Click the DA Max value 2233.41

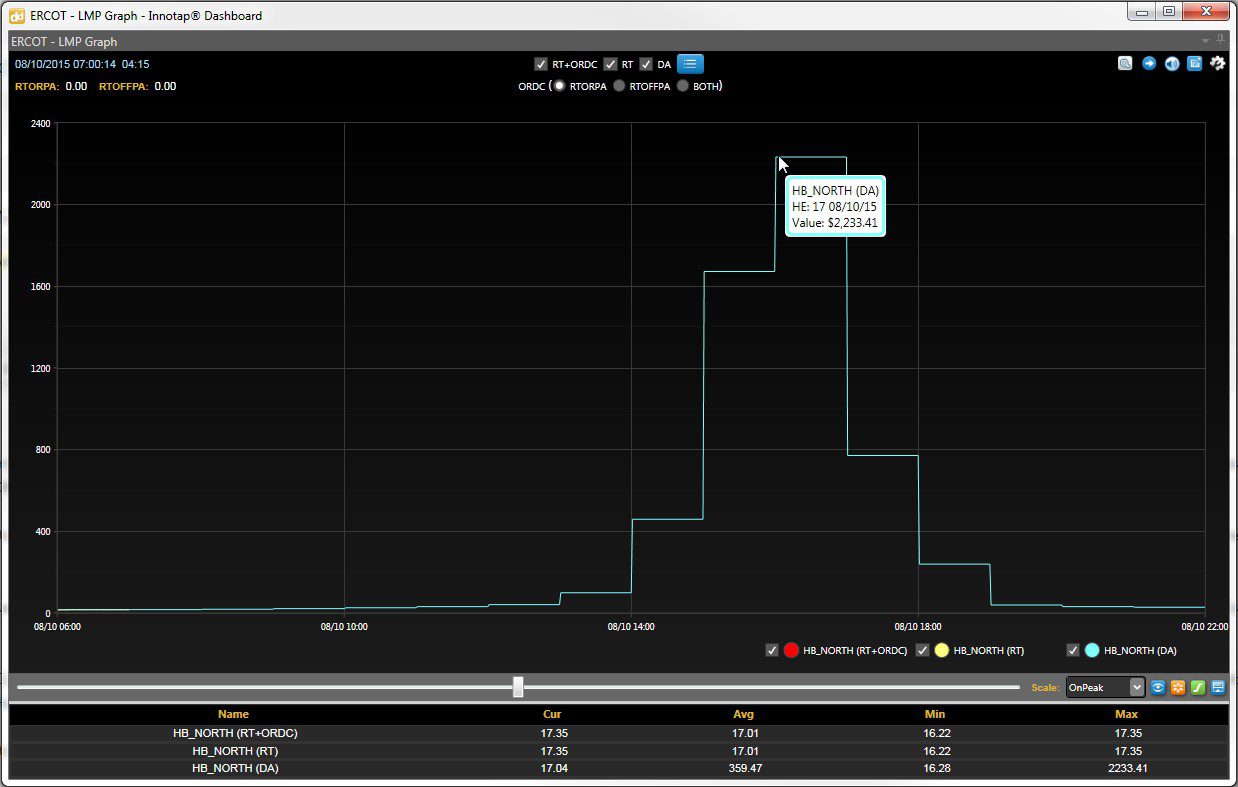pyautogui.click(x=1127, y=769)
